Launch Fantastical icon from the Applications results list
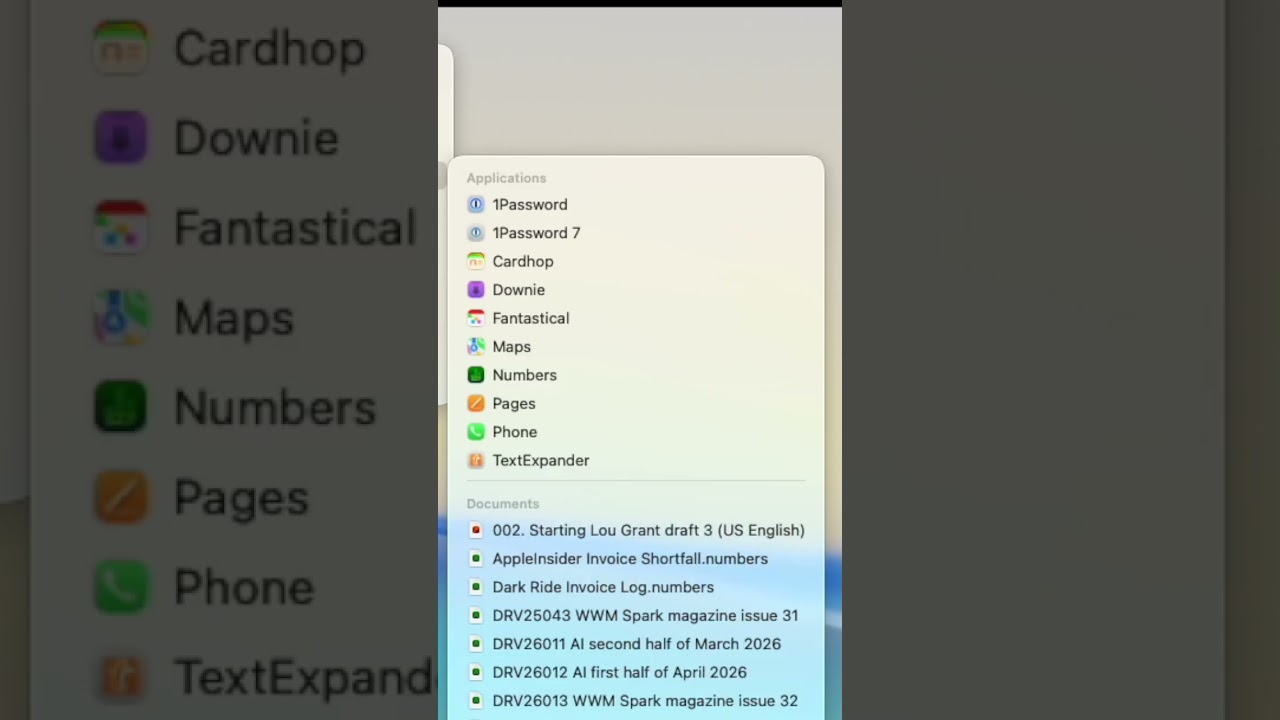1280x720 pixels. [476, 318]
